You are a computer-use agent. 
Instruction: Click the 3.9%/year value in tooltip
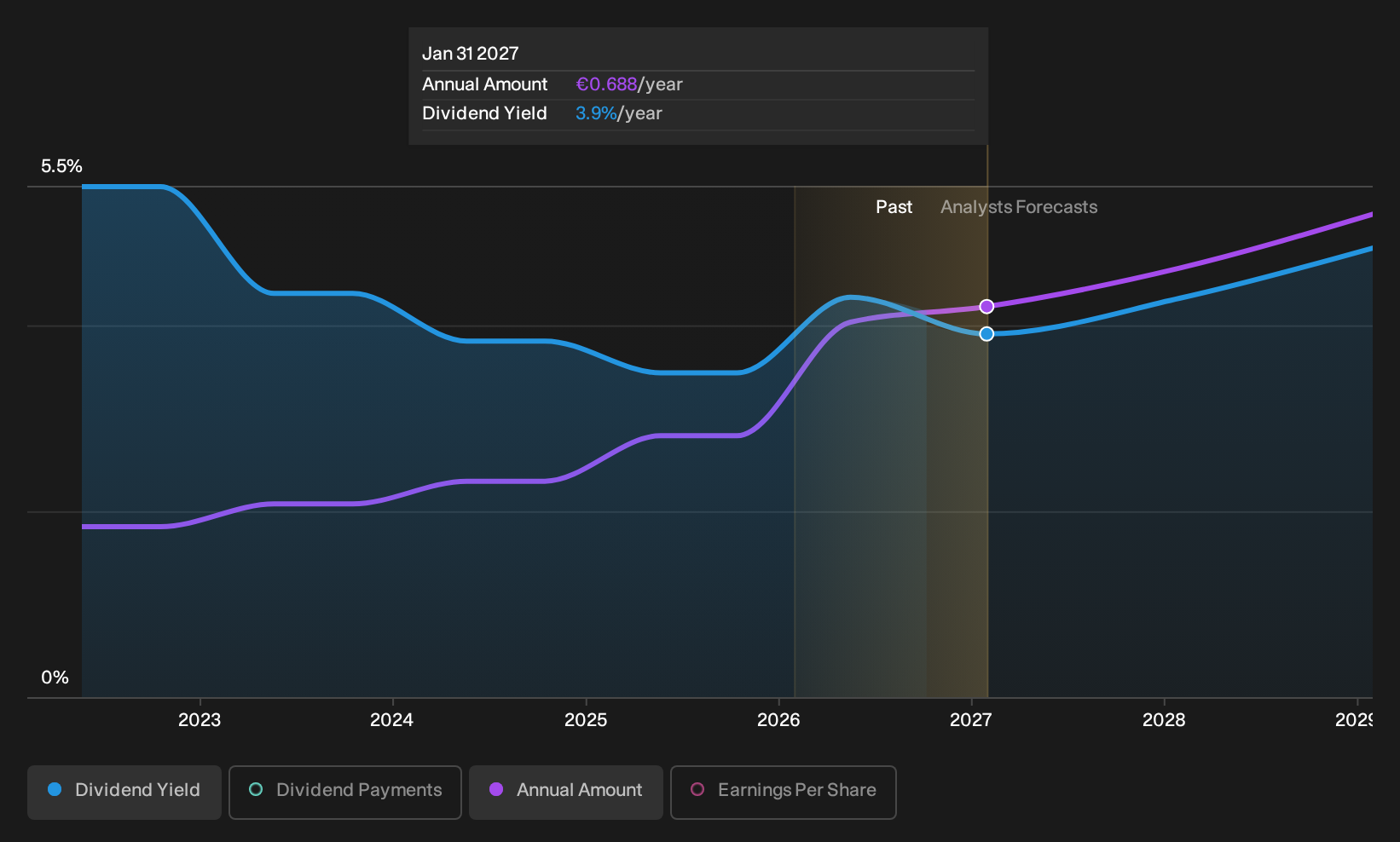[619, 113]
